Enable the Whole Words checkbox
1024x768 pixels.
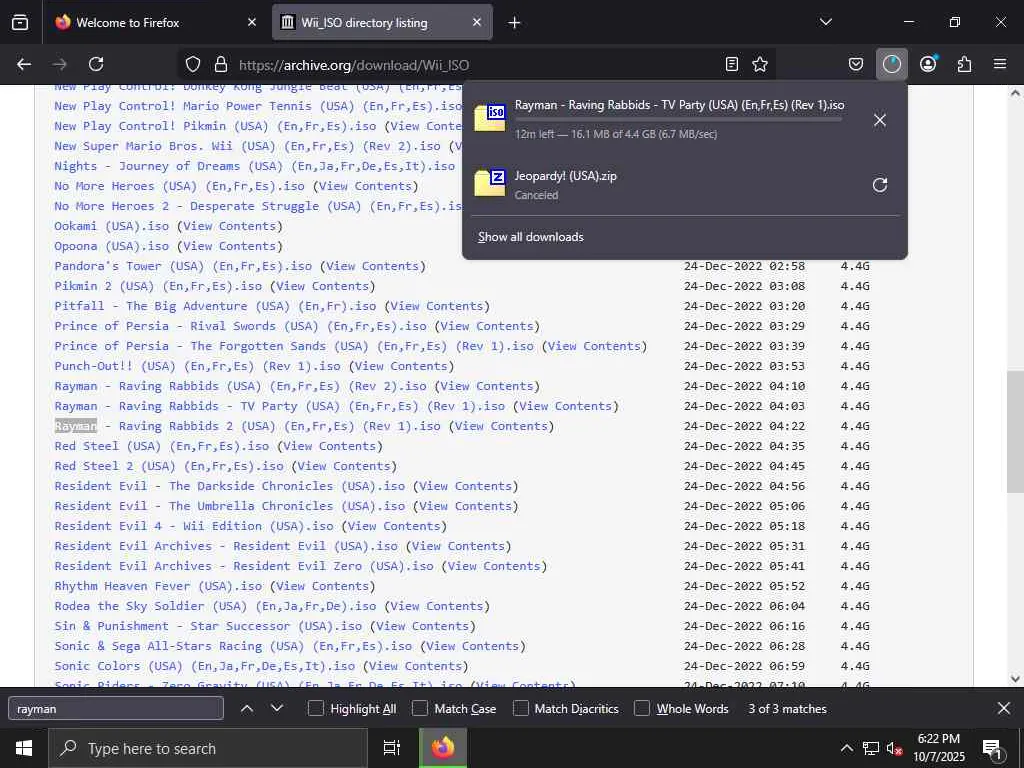pos(642,709)
